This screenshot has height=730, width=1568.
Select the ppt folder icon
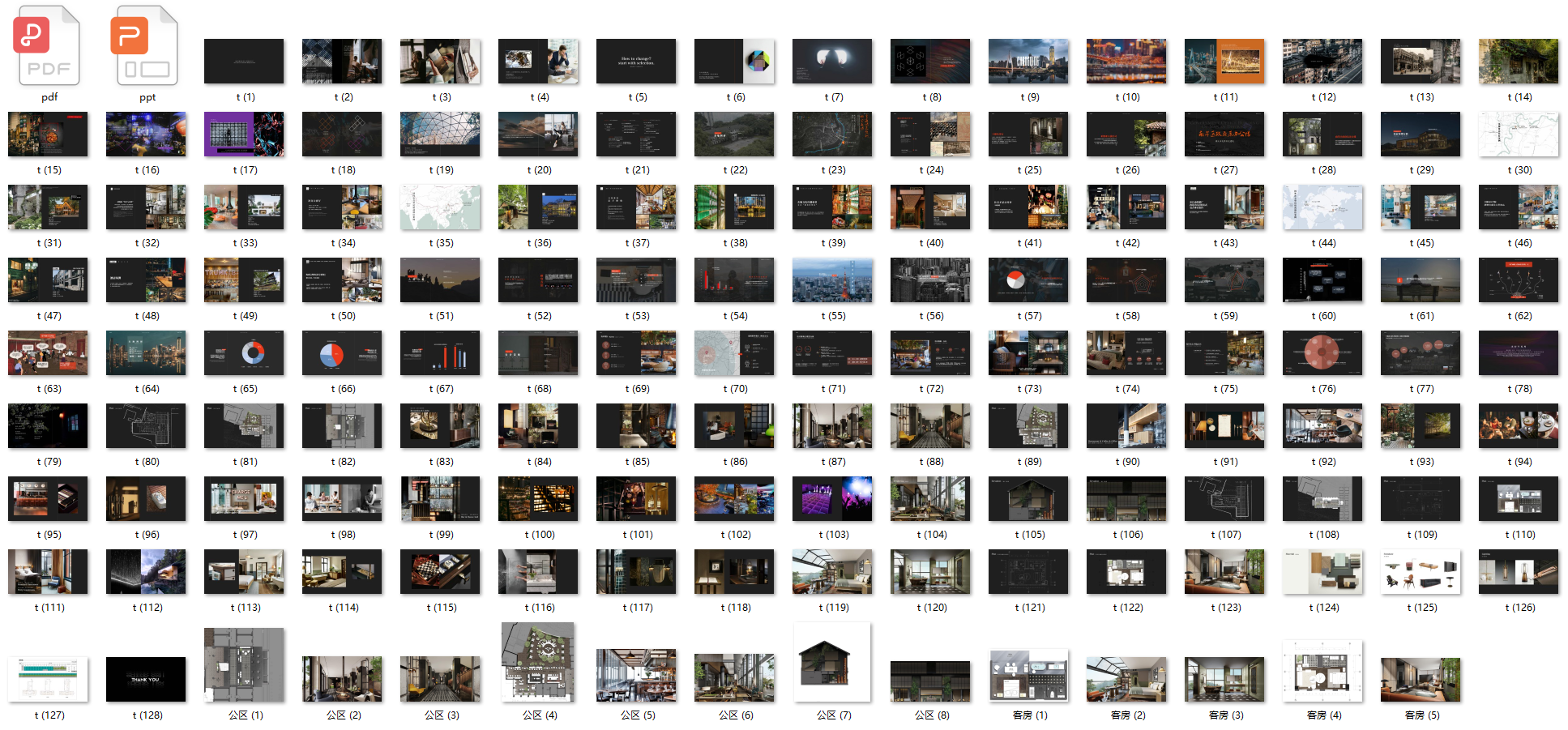click(147, 46)
